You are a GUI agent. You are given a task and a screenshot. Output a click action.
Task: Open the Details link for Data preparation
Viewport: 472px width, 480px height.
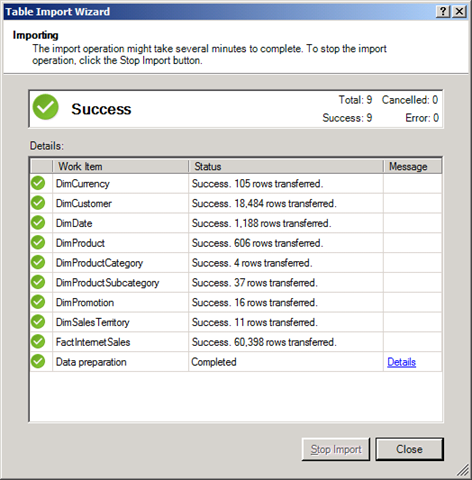[401, 362]
